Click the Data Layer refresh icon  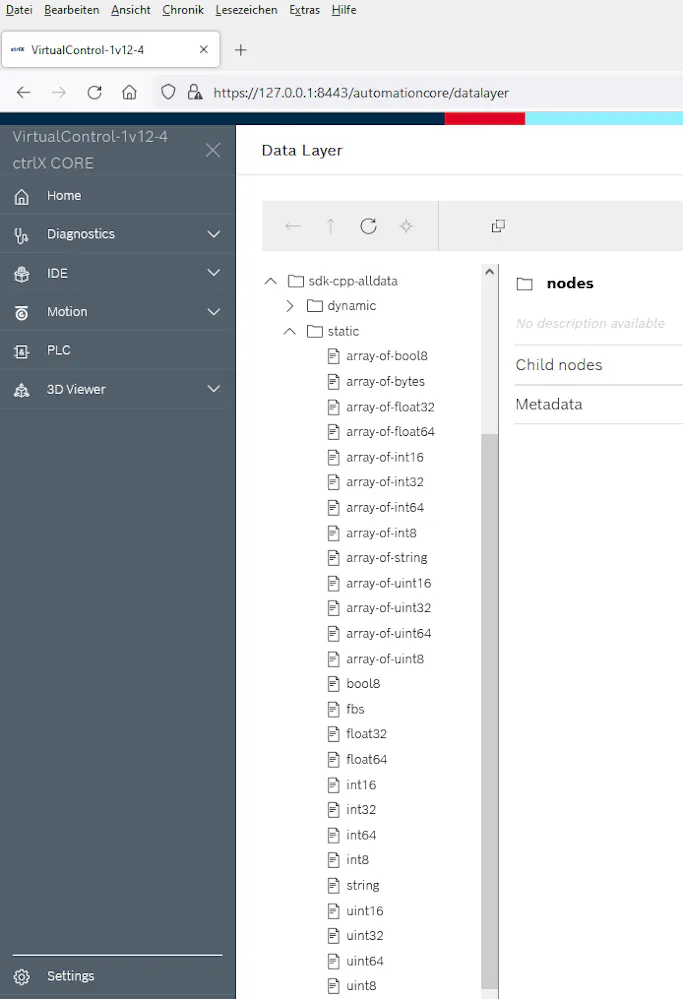tap(368, 226)
